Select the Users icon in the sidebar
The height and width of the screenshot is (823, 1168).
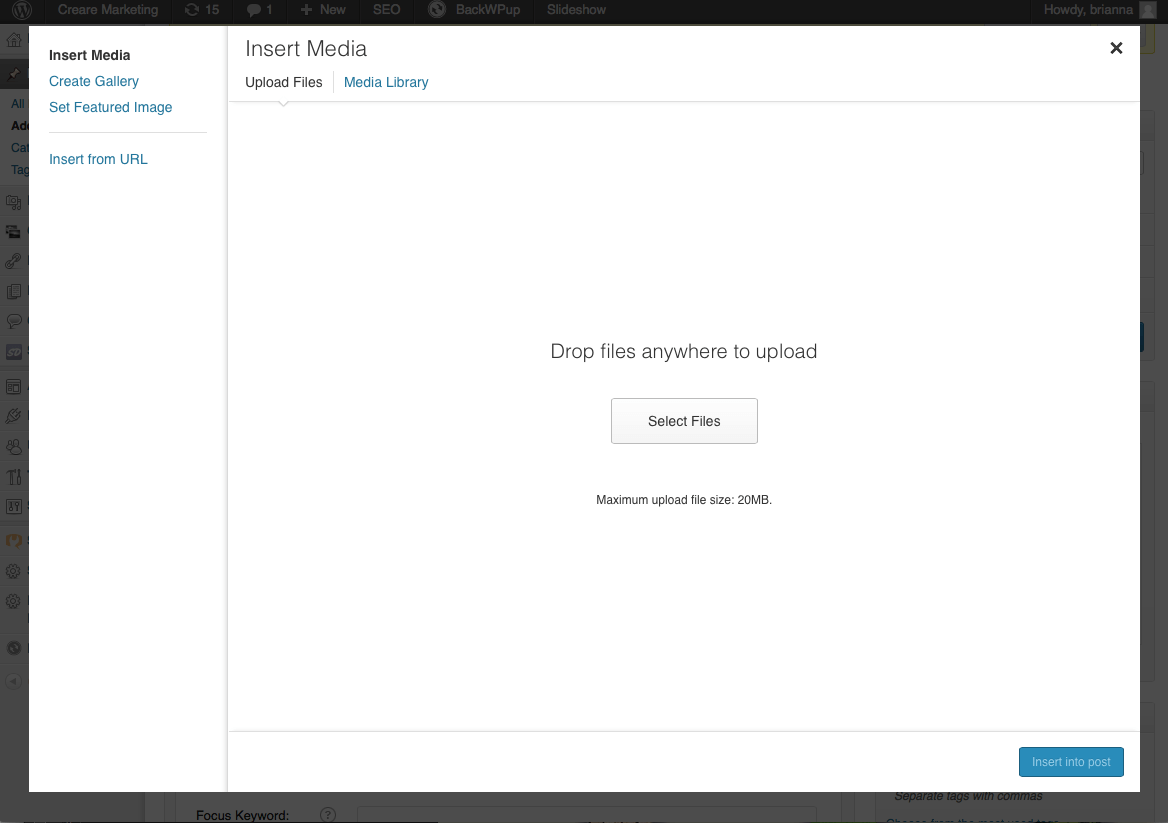tap(14, 446)
